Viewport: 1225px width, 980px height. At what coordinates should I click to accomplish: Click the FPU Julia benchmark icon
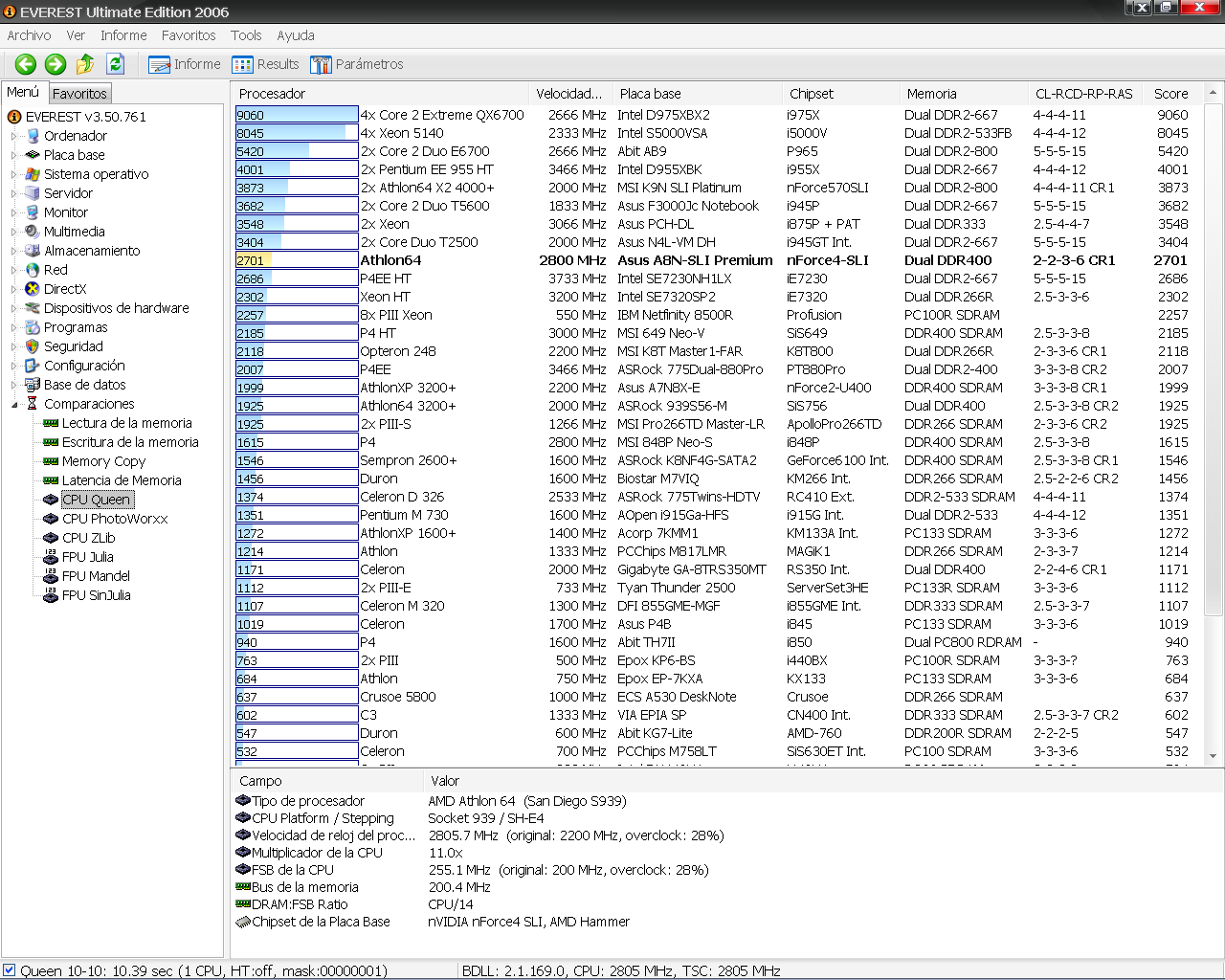tap(51, 557)
